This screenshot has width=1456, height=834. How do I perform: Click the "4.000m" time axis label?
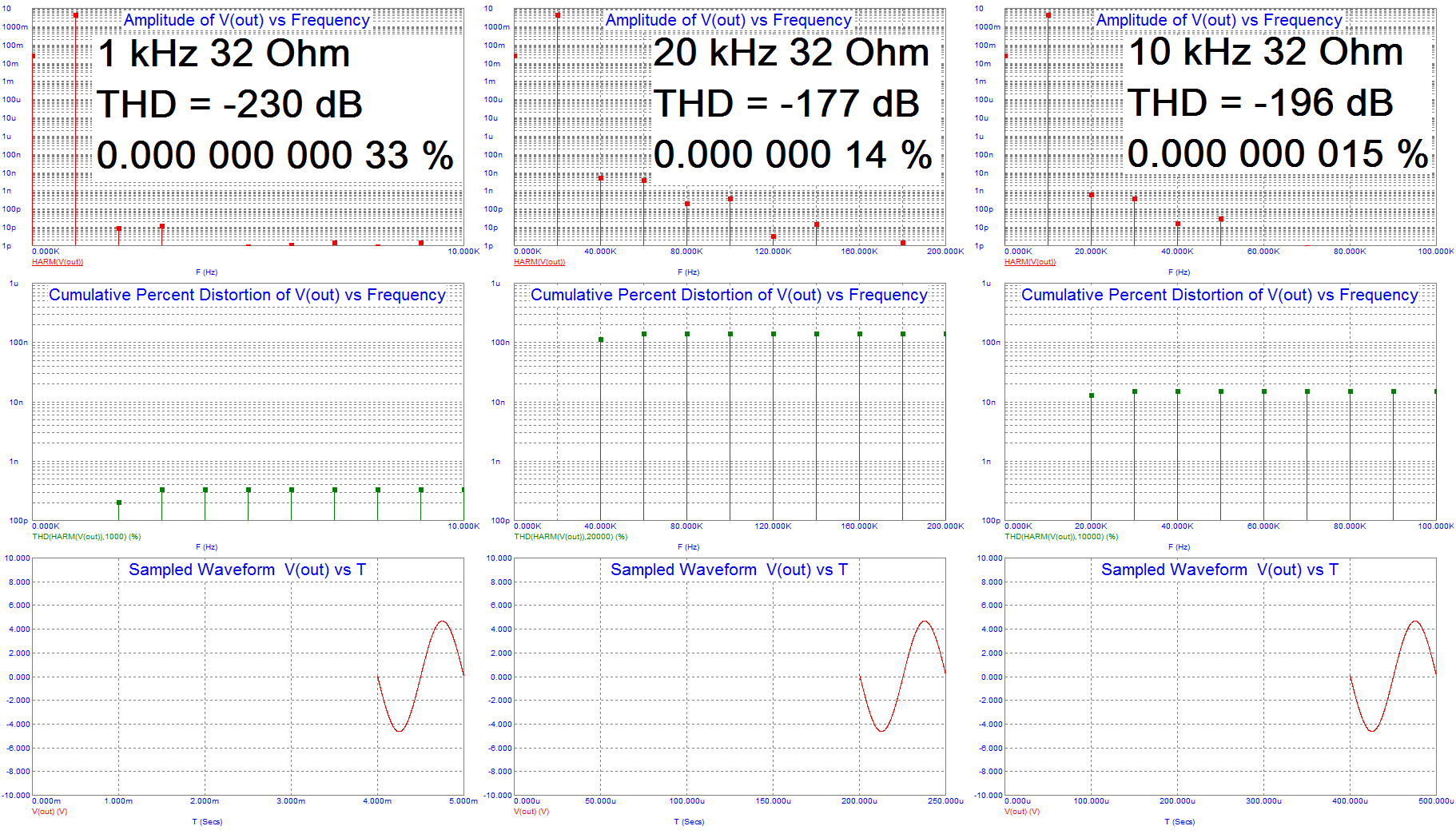coord(377,801)
